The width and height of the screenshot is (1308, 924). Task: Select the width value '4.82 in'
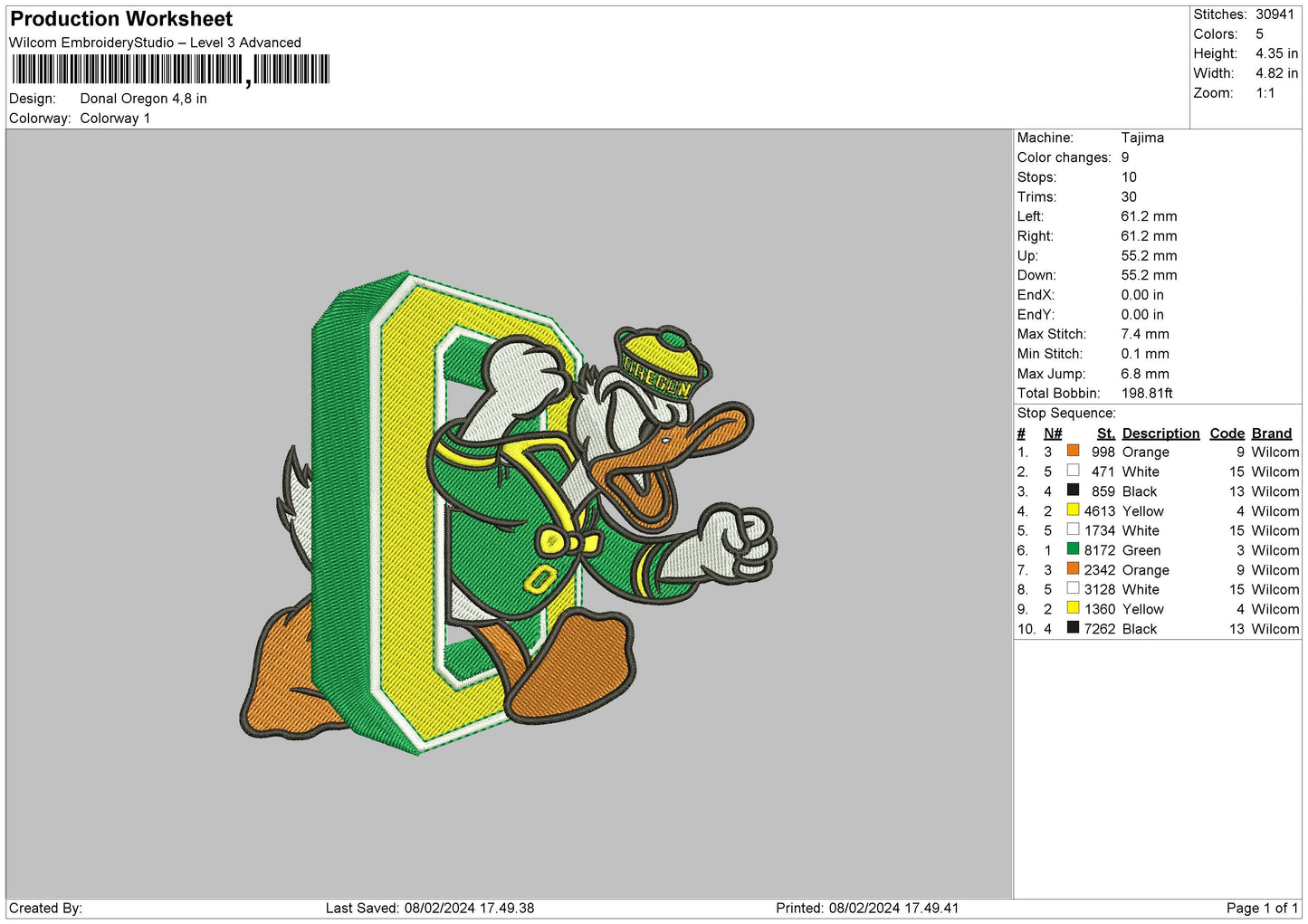[x=1276, y=73]
